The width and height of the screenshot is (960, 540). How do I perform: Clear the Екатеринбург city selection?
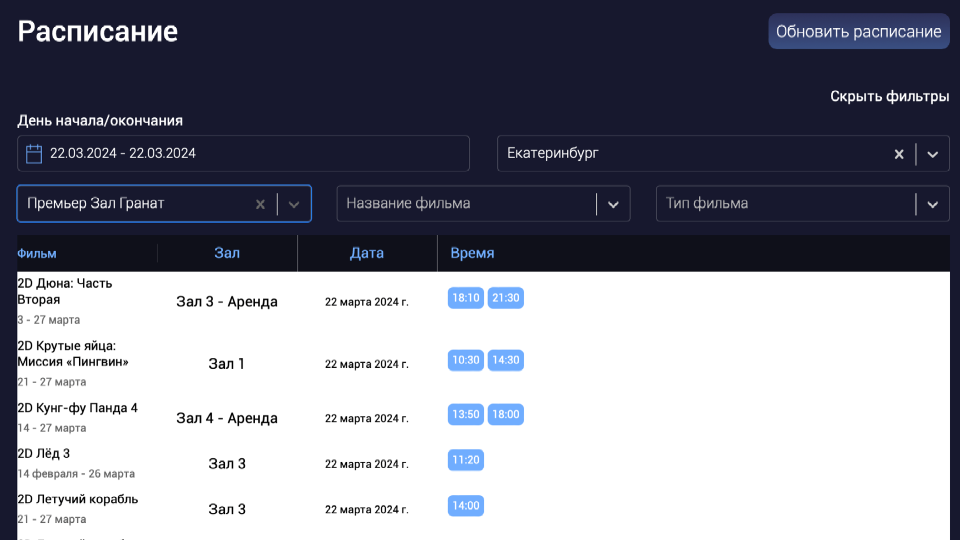[x=898, y=154]
